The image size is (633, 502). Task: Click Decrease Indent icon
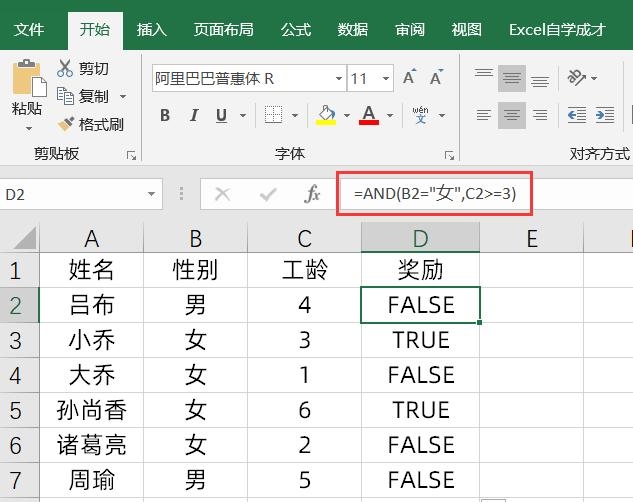(x=577, y=115)
